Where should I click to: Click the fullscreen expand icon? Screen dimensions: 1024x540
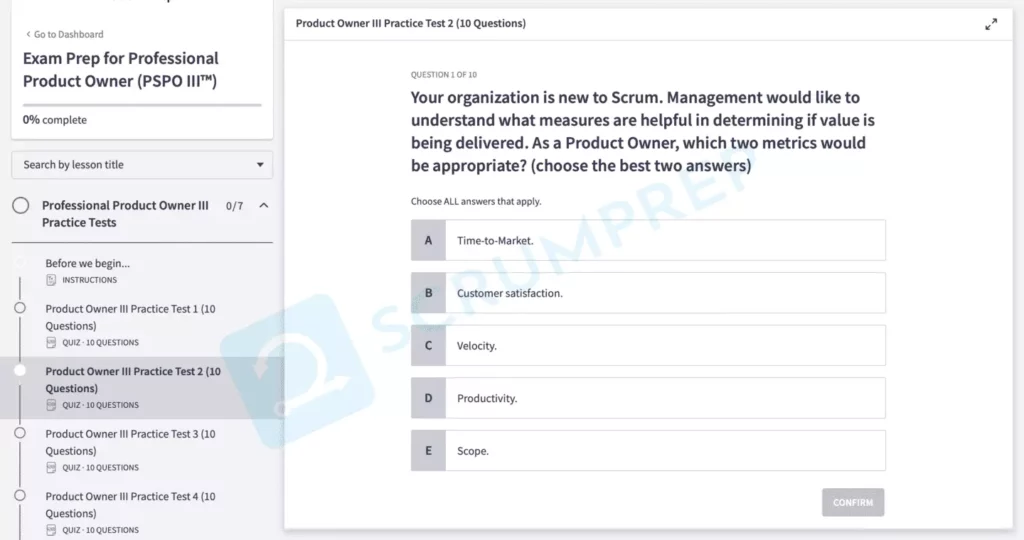pyautogui.click(x=991, y=24)
